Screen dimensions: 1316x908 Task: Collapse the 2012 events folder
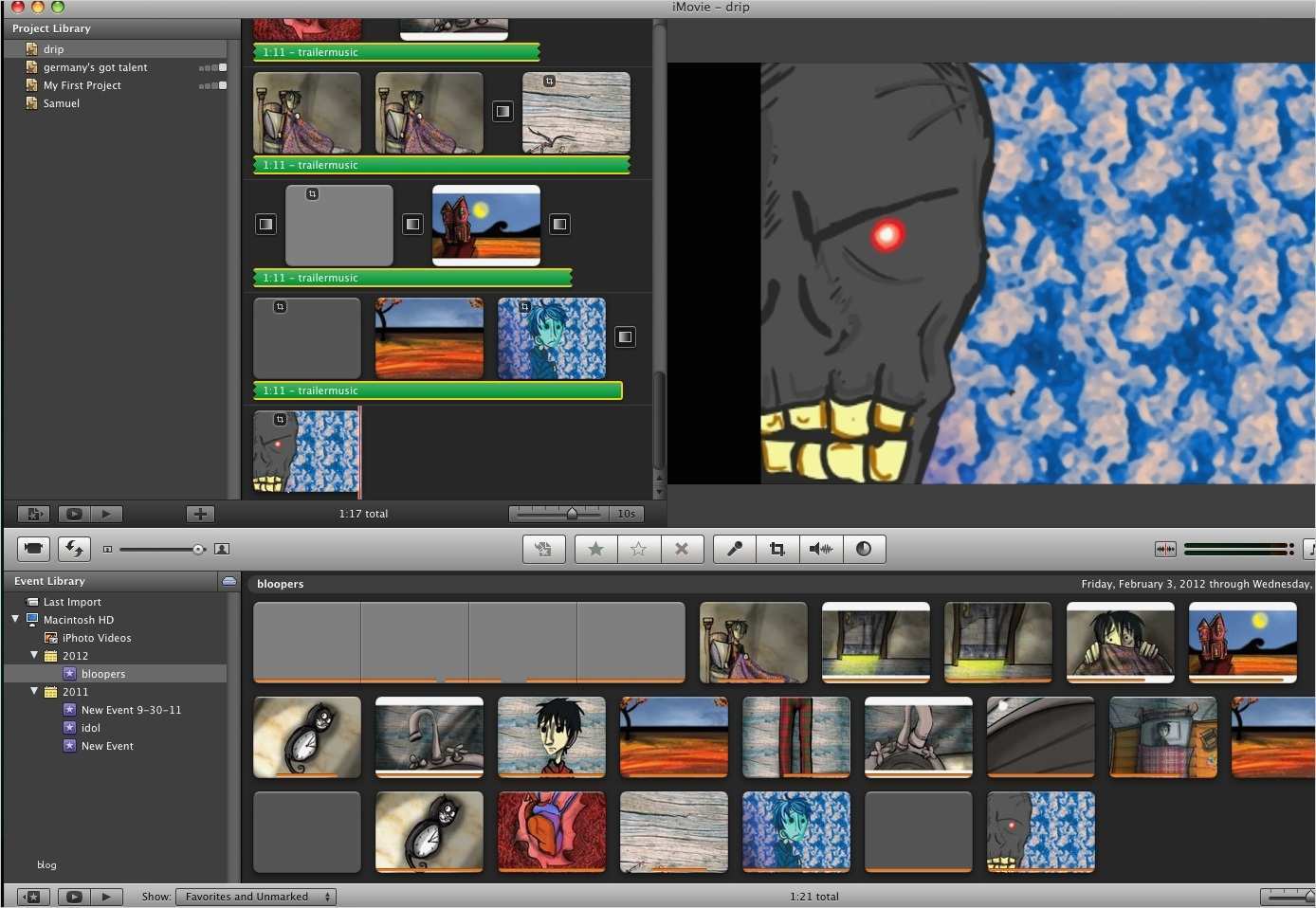34,655
